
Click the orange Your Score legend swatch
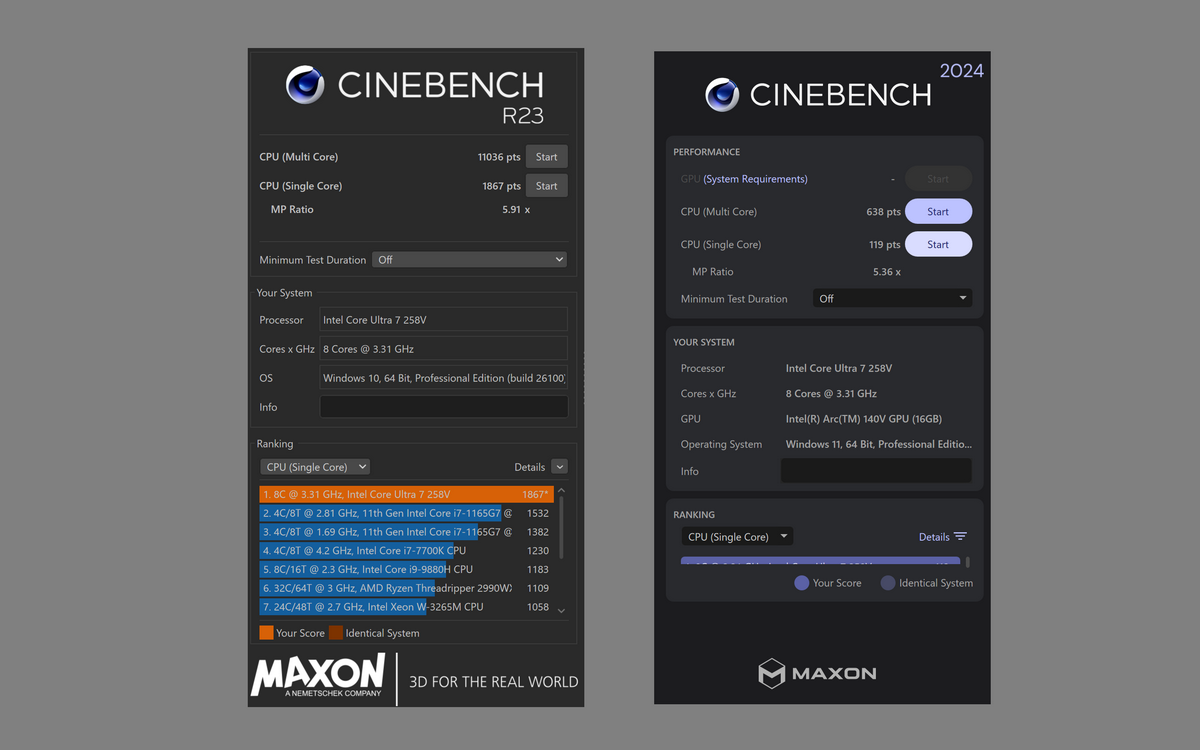[x=266, y=633]
